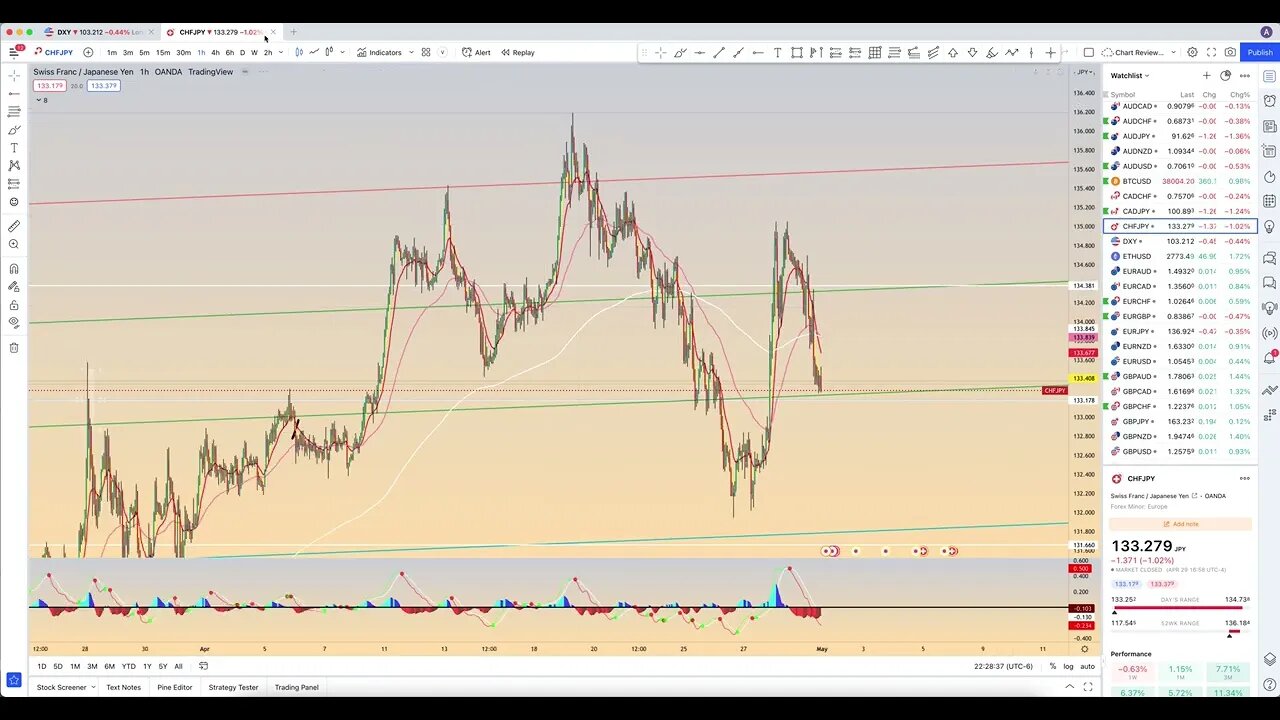The image size is (1280, 720).
Task: Expand chart style dropdown arrow
Action: pos(342,52)
